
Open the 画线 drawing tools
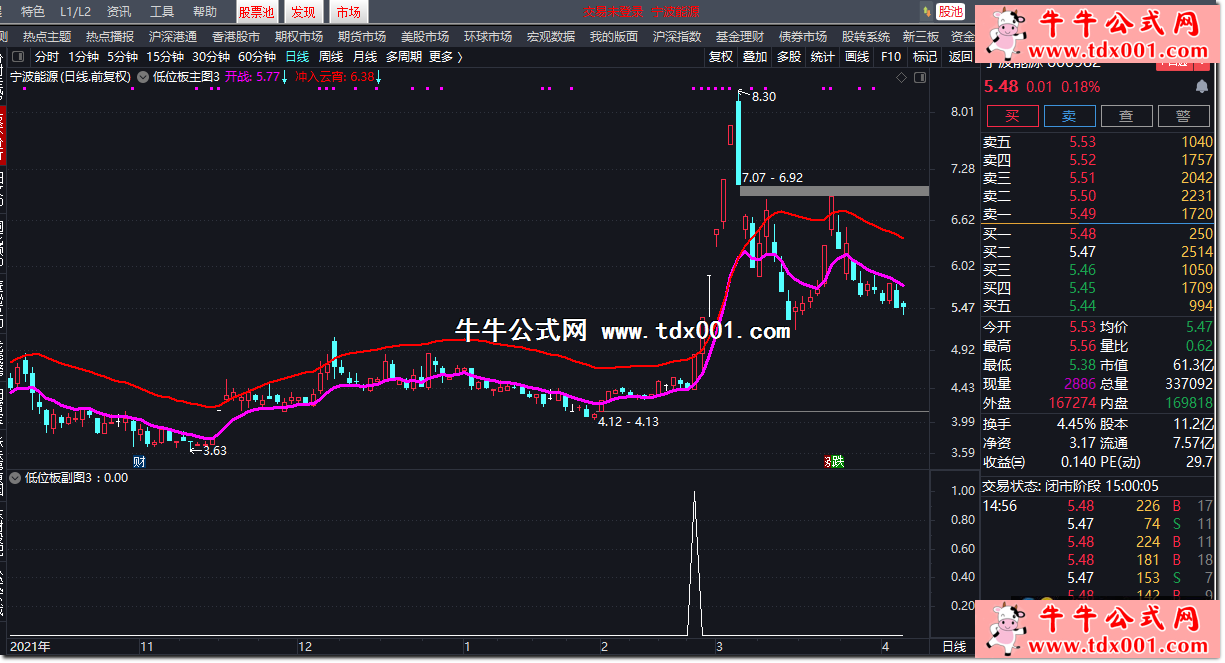click(x=857, y=57)
